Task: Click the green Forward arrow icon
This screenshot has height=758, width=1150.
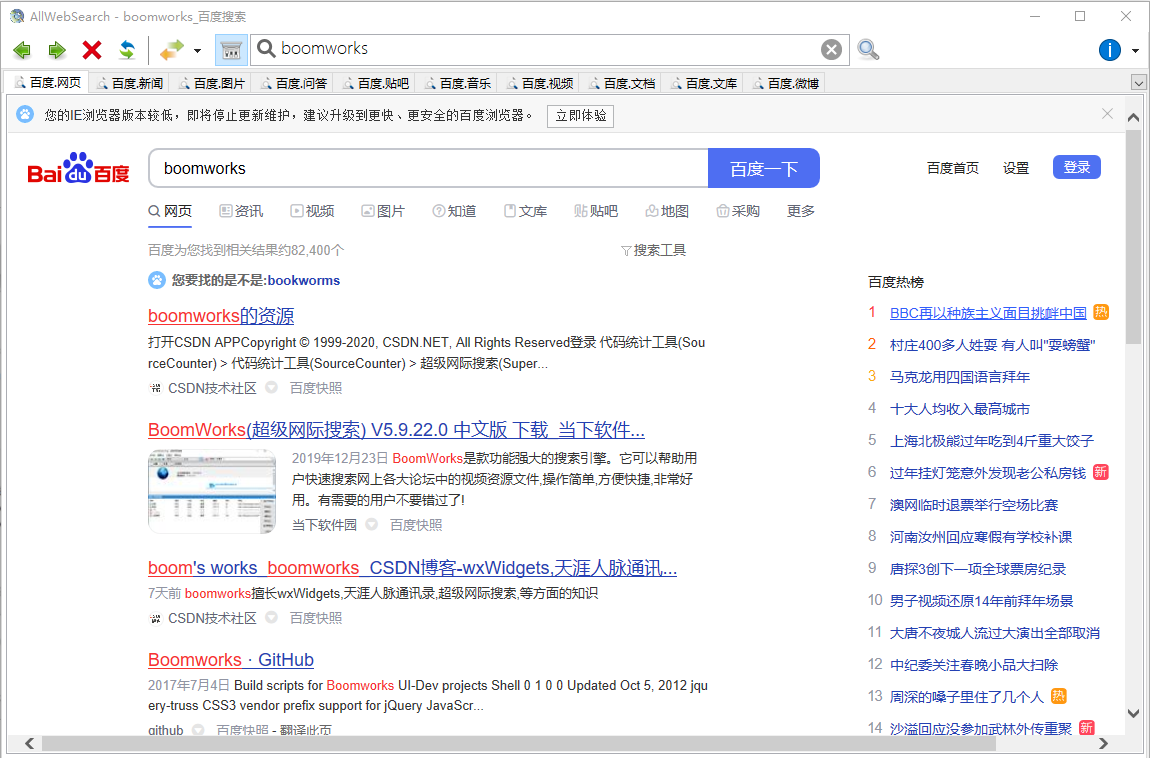Action: pos(57,50)
